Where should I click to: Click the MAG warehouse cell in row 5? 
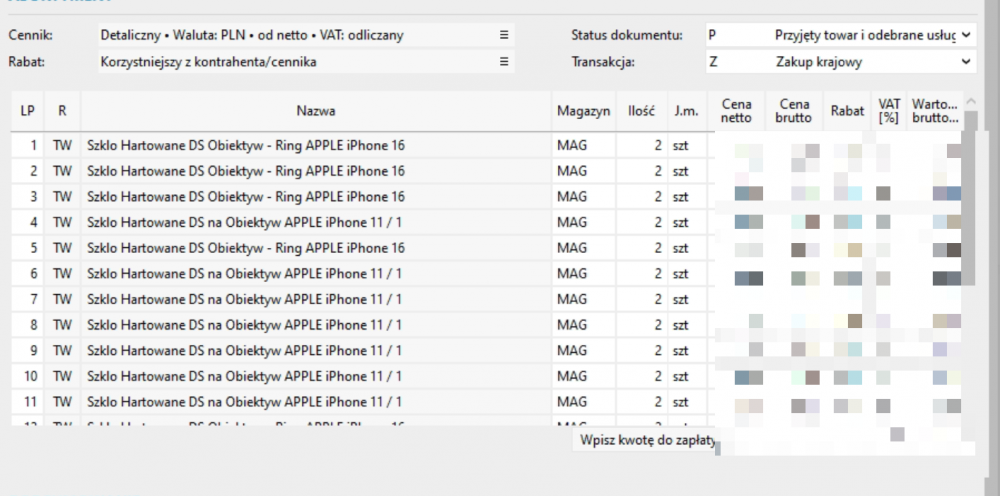pyautogui.click(x=584, y=248)
